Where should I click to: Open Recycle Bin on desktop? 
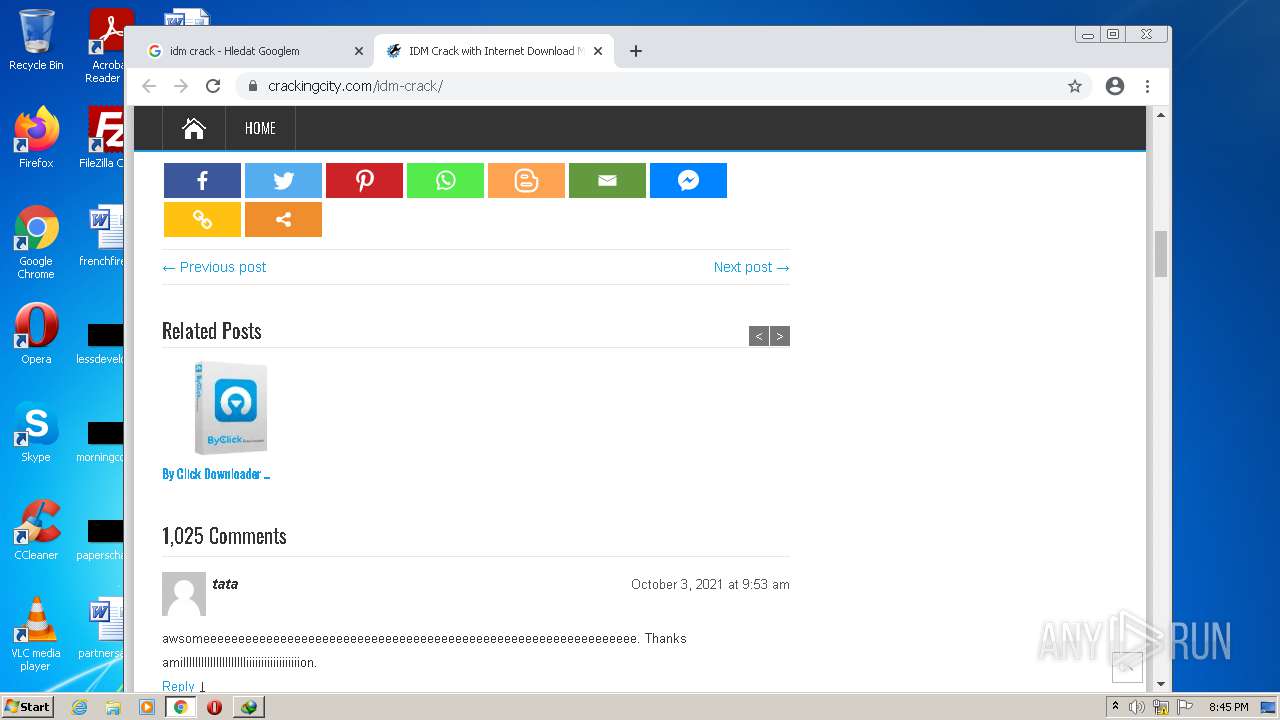coord(36,41)
